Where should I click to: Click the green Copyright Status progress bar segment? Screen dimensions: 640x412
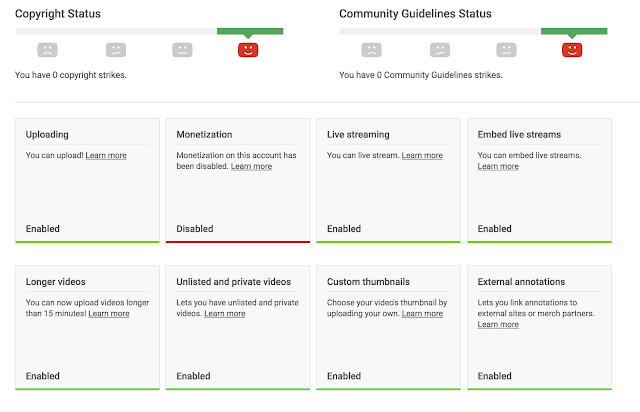point(249,31)
